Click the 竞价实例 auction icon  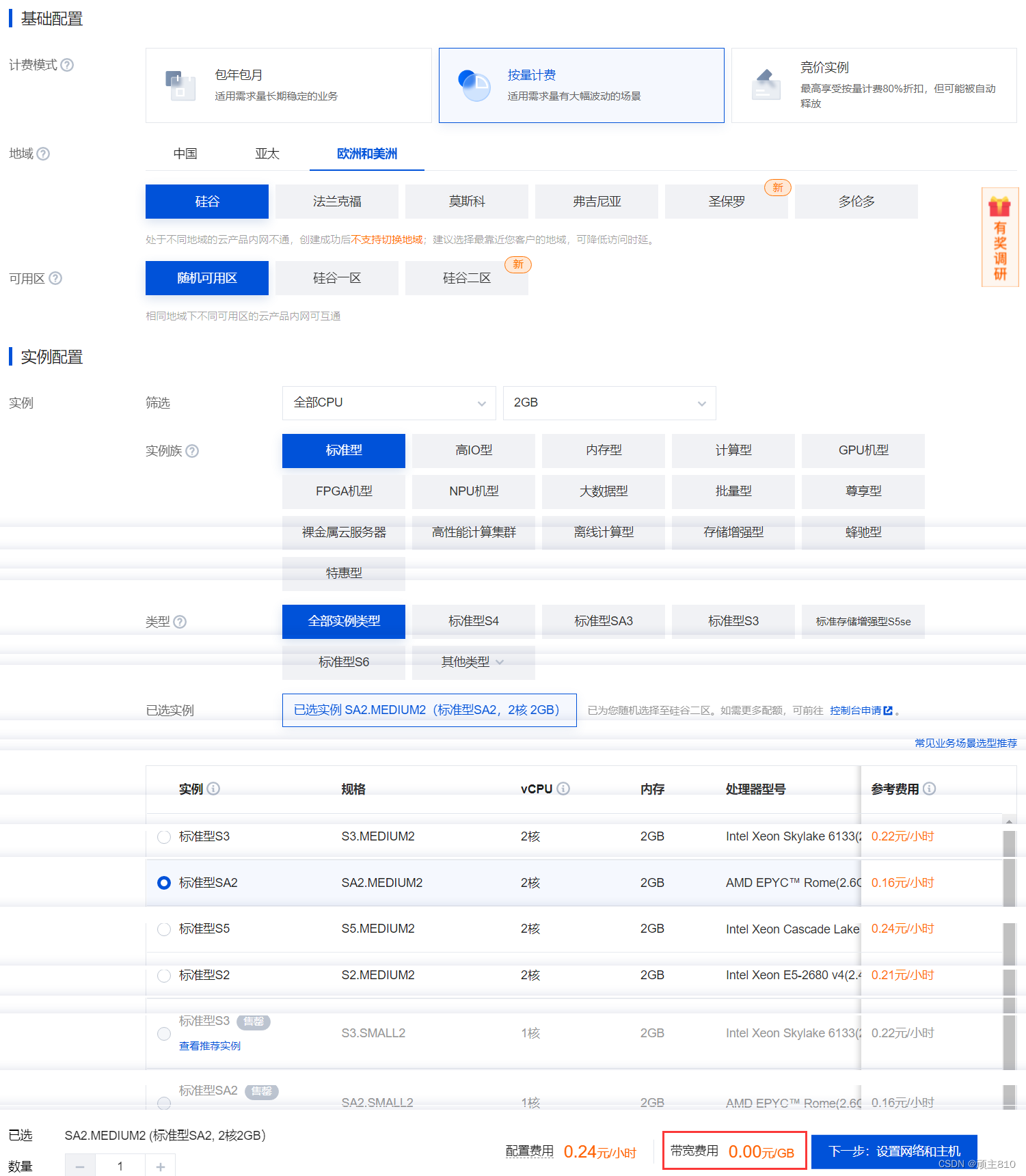tap(766, 85)
